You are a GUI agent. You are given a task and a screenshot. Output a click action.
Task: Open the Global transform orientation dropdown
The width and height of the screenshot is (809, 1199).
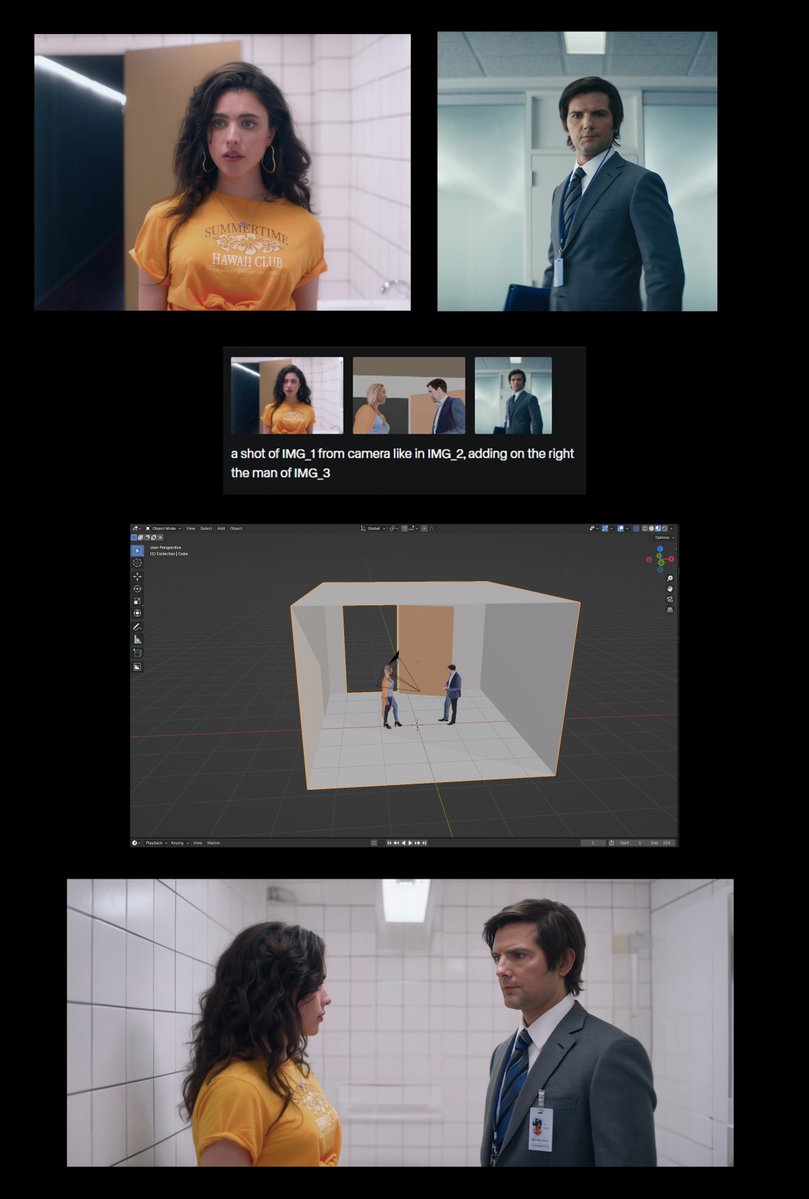point(373,528)
